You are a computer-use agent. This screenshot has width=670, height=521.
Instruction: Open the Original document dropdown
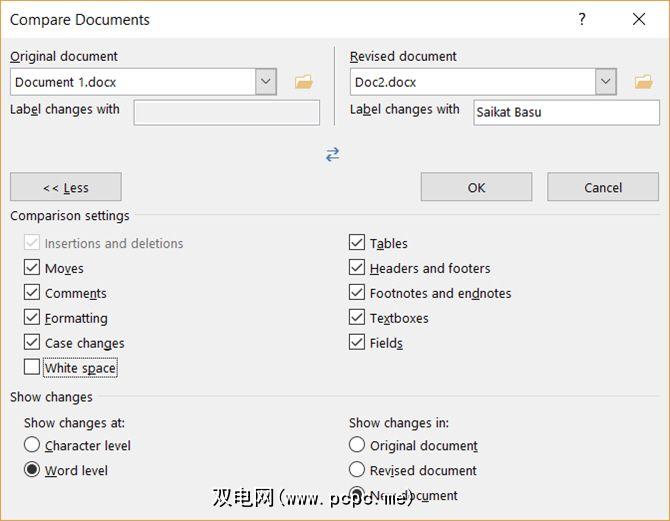click(265, 82)
